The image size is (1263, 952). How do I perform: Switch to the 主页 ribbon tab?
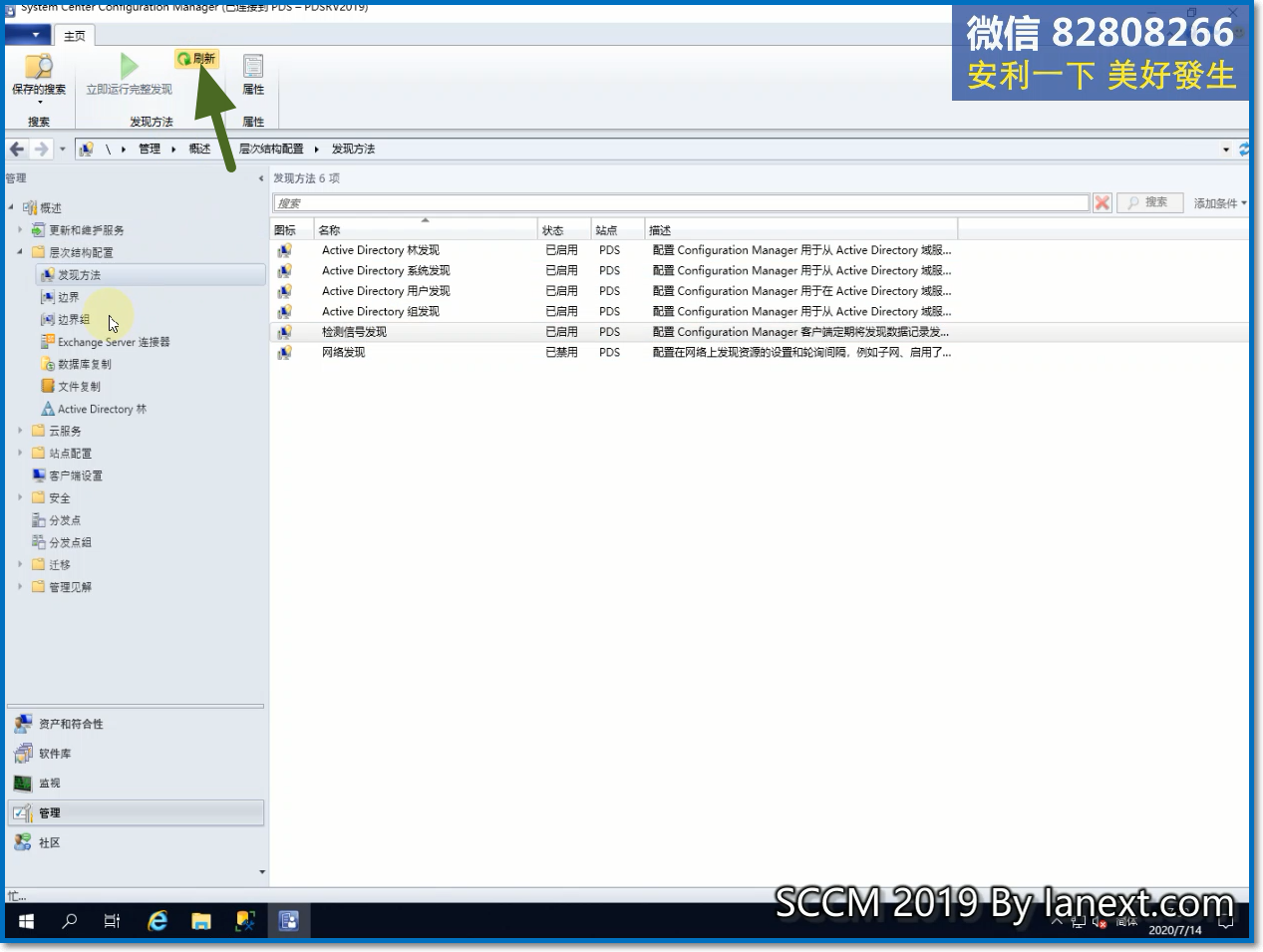75,36
